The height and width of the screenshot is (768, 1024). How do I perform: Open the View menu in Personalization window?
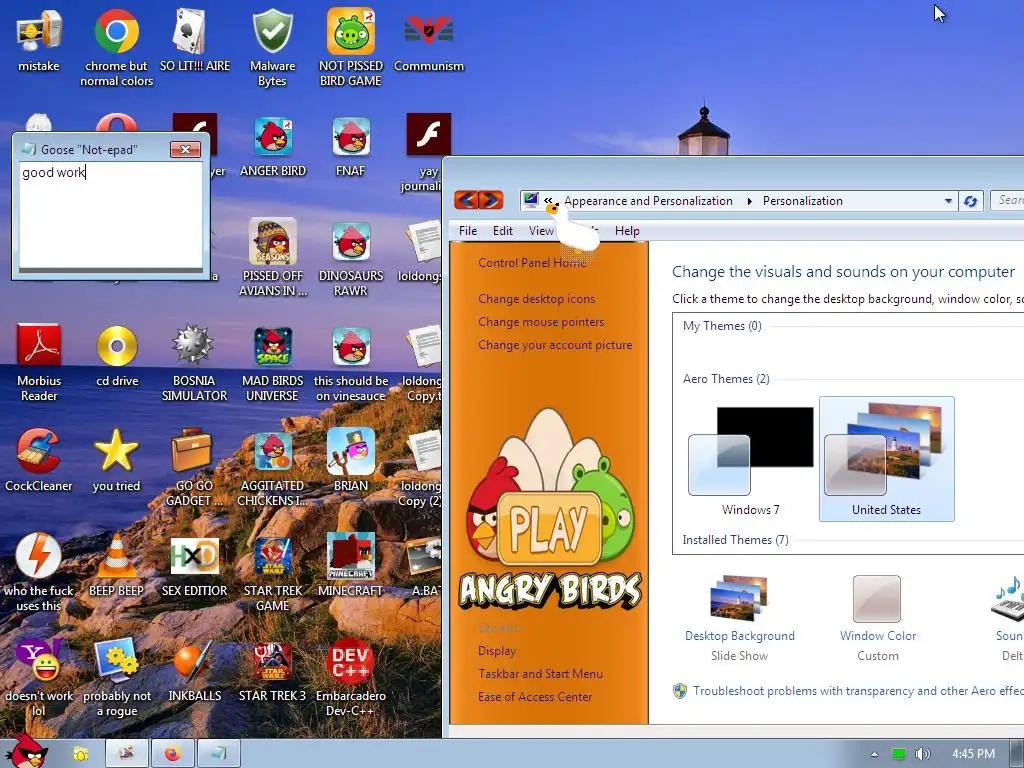[541, 231]
